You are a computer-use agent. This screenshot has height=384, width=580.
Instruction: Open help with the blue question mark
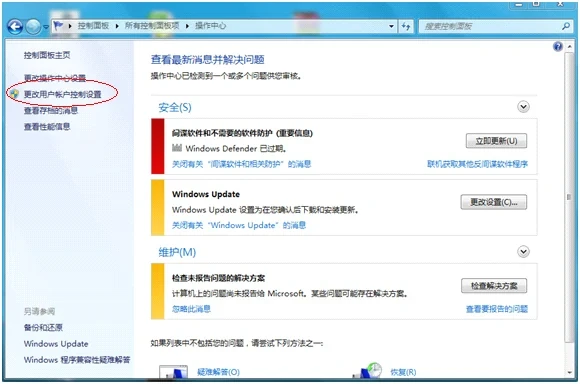pyautogui.click(x=558, y=47)
